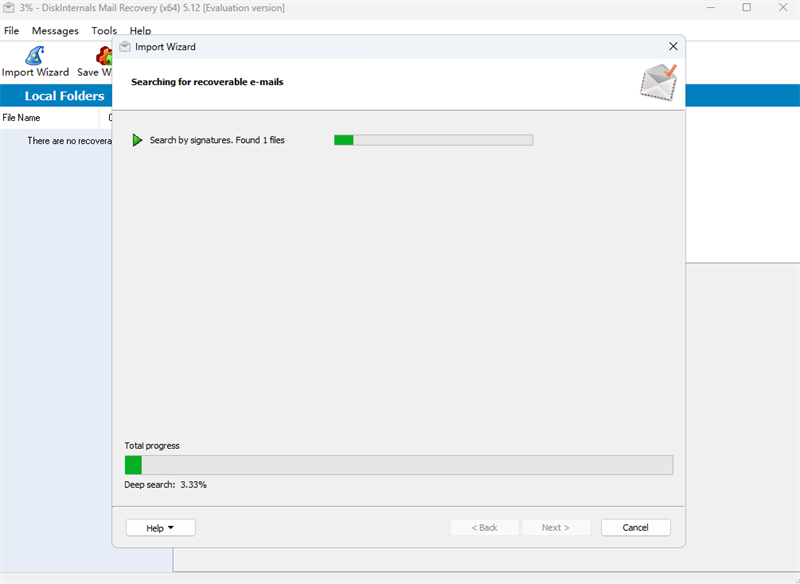Screen dimensions: 800x584
Task: Open the Tools menu
Action: click(104, 31)
